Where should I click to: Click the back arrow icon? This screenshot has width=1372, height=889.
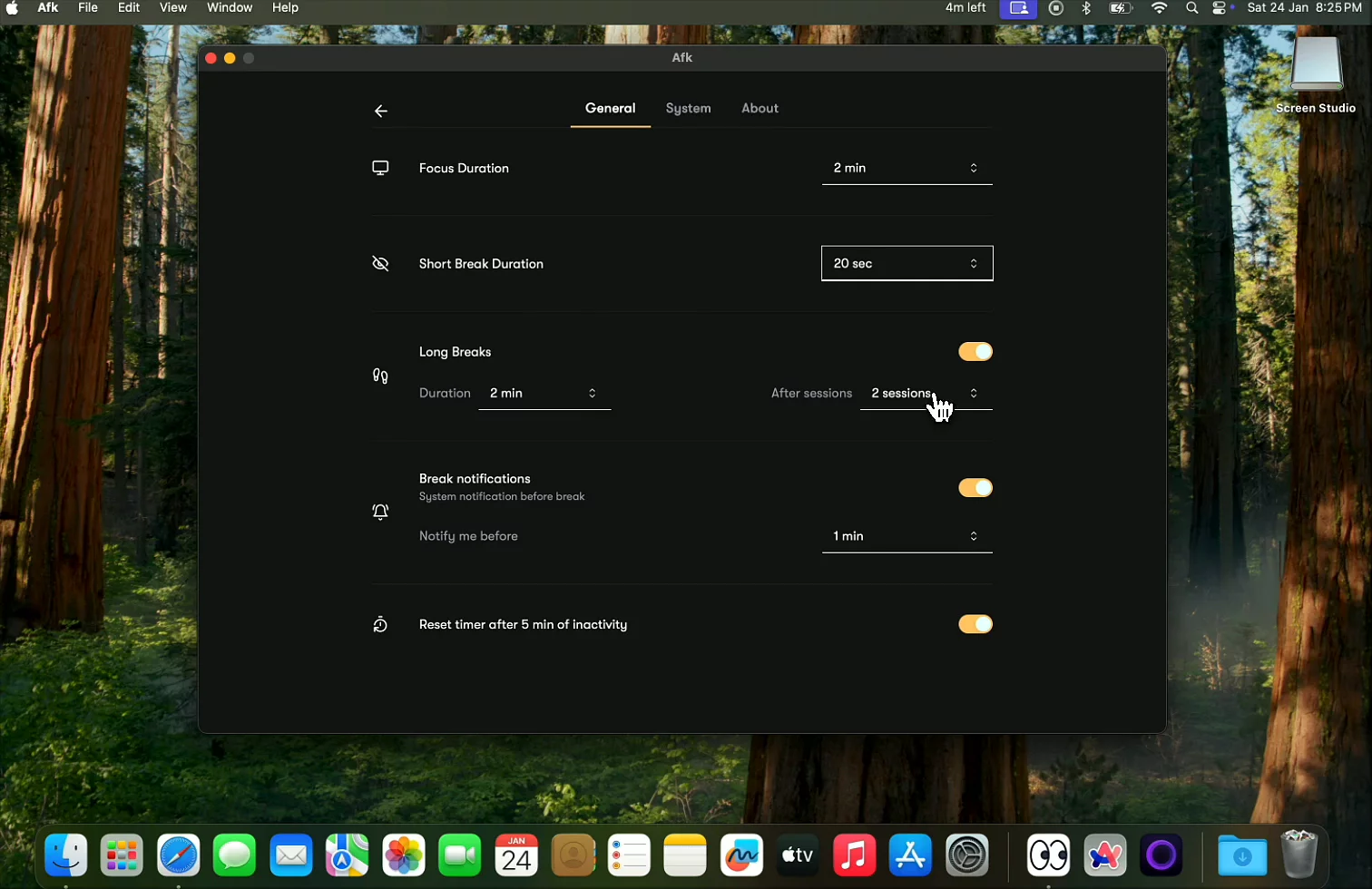[381, 111]
